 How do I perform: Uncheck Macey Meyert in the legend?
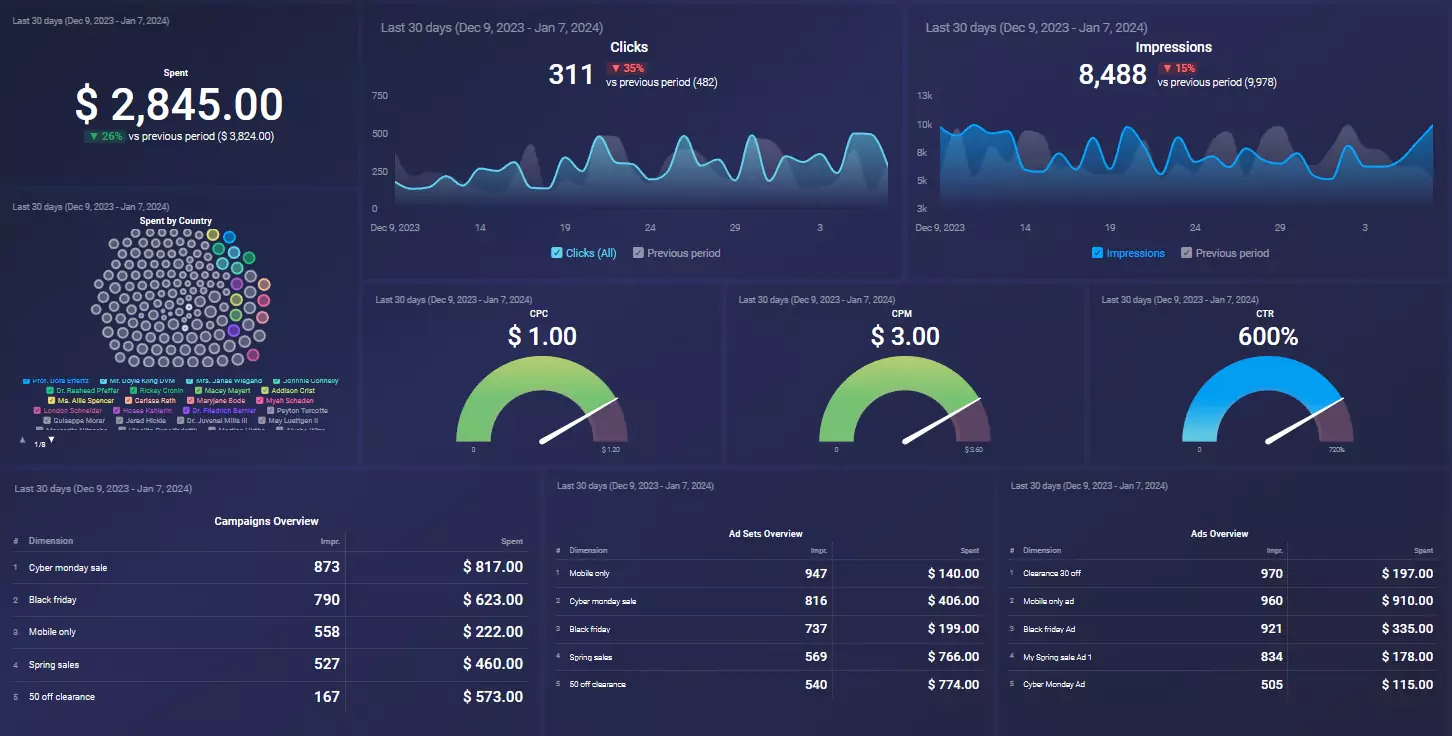(x=198, y=390)
